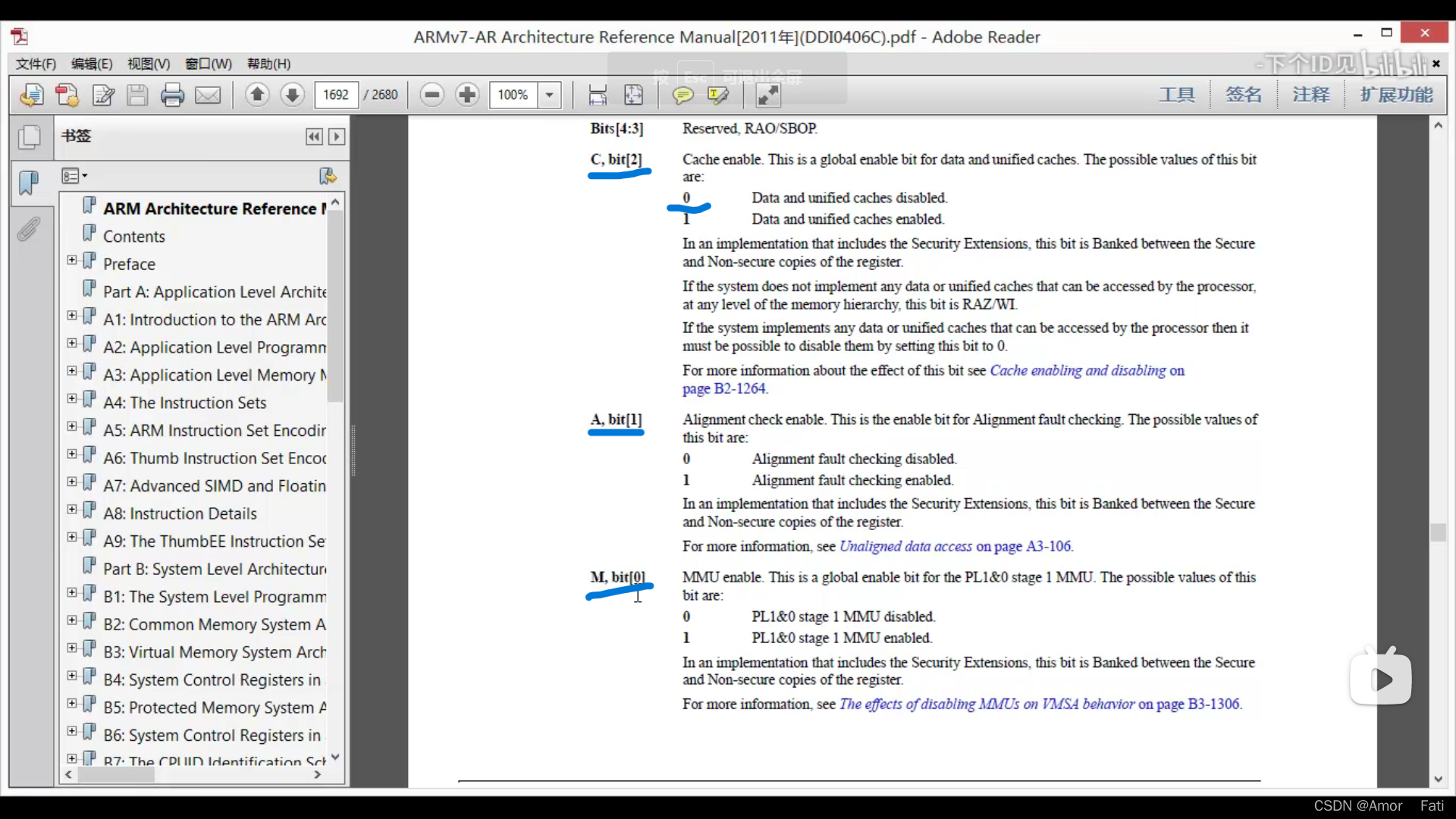This screenshot has height=819, width=1456.
Task: Click the document vertical scrollbar thumb
Action: 1439,532
